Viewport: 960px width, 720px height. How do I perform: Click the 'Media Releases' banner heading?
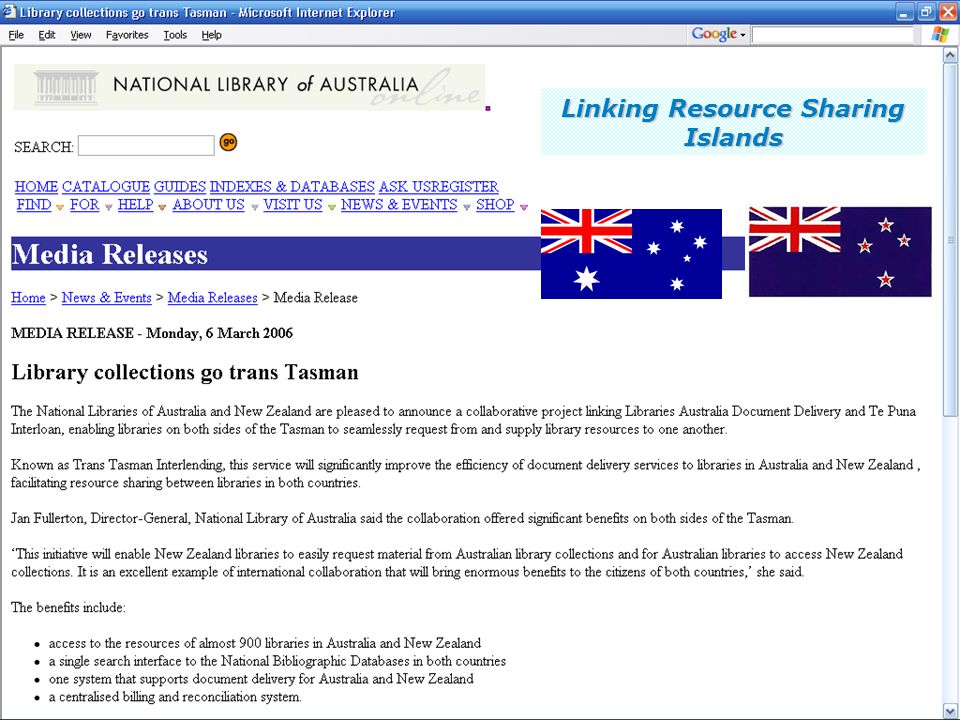(110, 254)
